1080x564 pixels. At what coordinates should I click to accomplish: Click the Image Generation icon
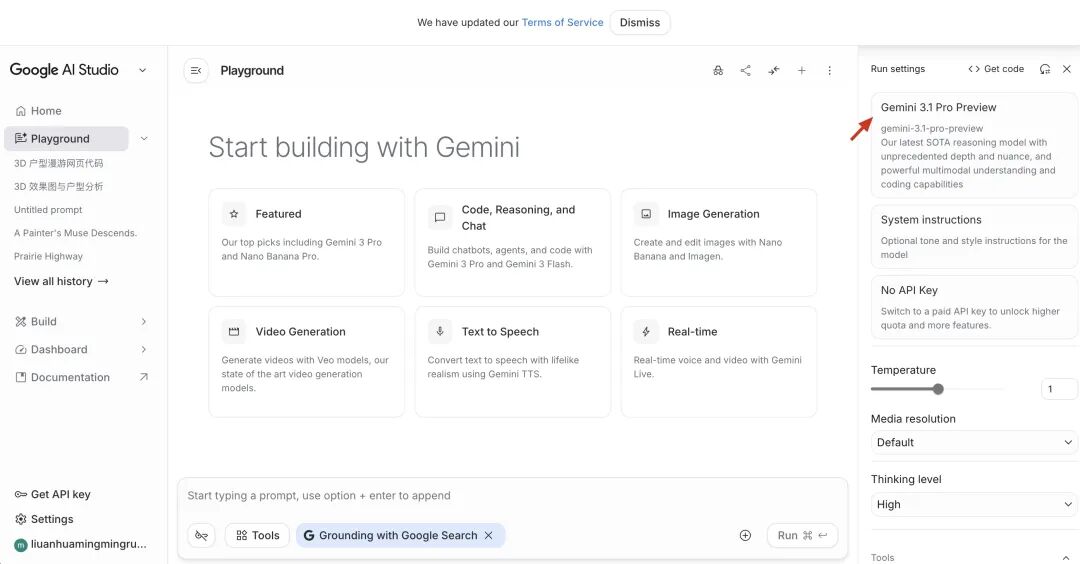646,214
